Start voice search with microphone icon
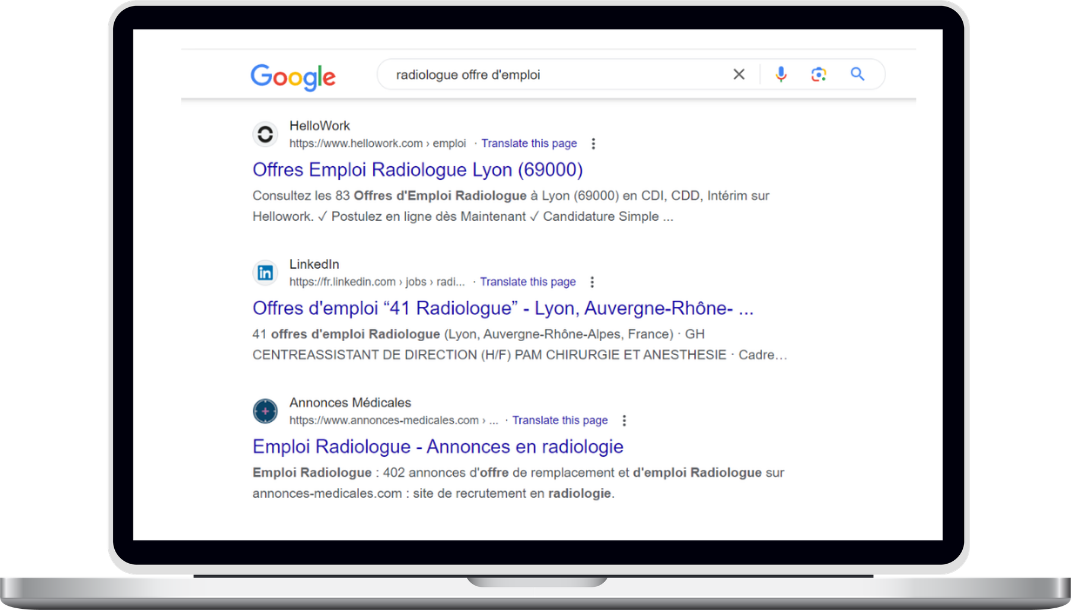Screen dimensions: 1071x611 coord(781,74)
